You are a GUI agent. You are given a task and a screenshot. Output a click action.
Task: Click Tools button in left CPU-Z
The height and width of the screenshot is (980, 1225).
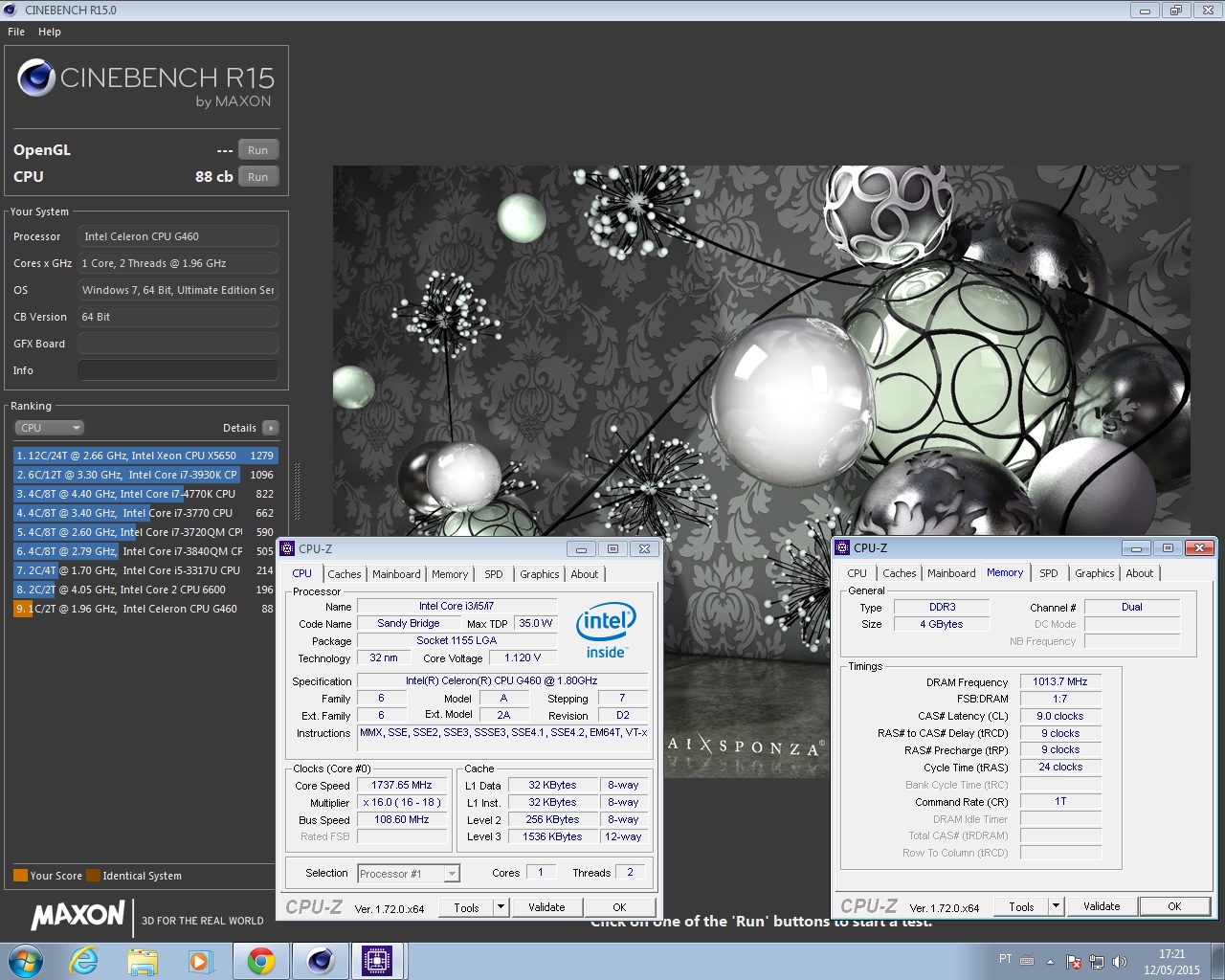coord(466,907)
